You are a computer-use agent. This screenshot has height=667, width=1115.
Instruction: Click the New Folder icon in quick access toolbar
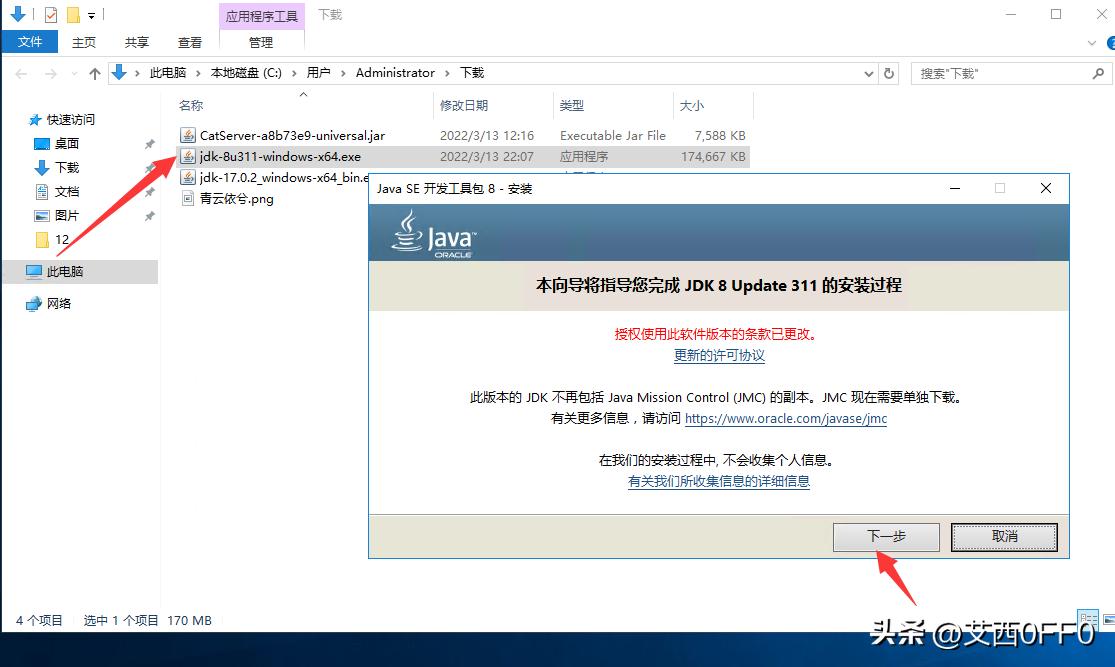coord(72,14)
